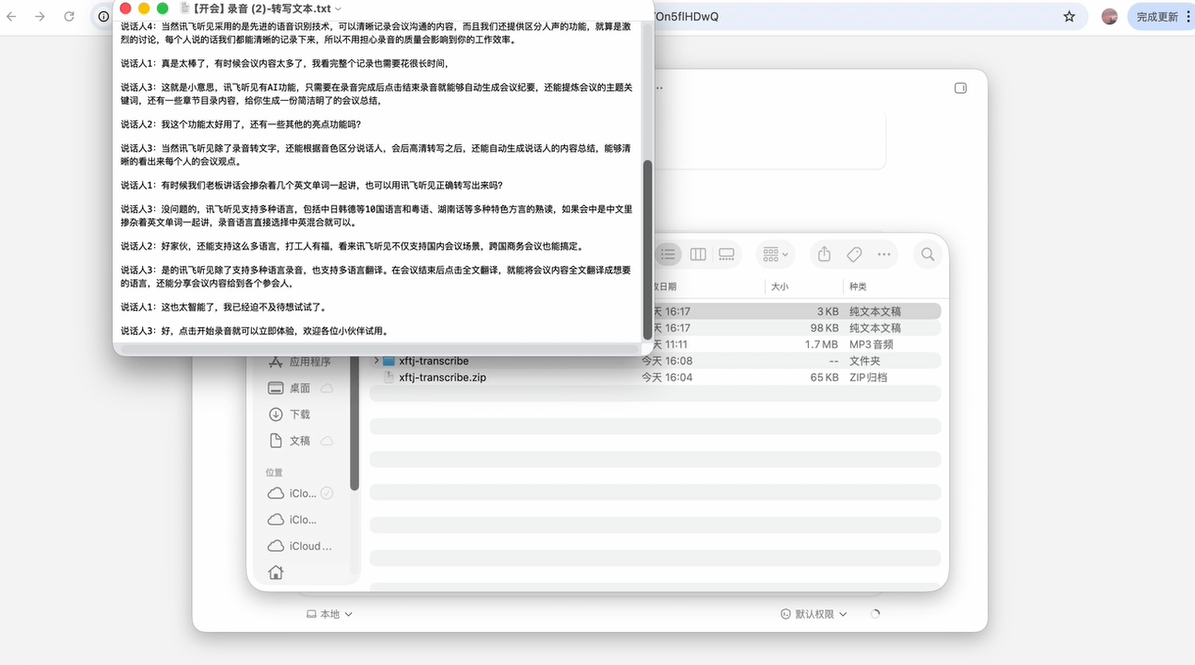Open 应用程序 in the Finder sidebar

click(300, 362)
